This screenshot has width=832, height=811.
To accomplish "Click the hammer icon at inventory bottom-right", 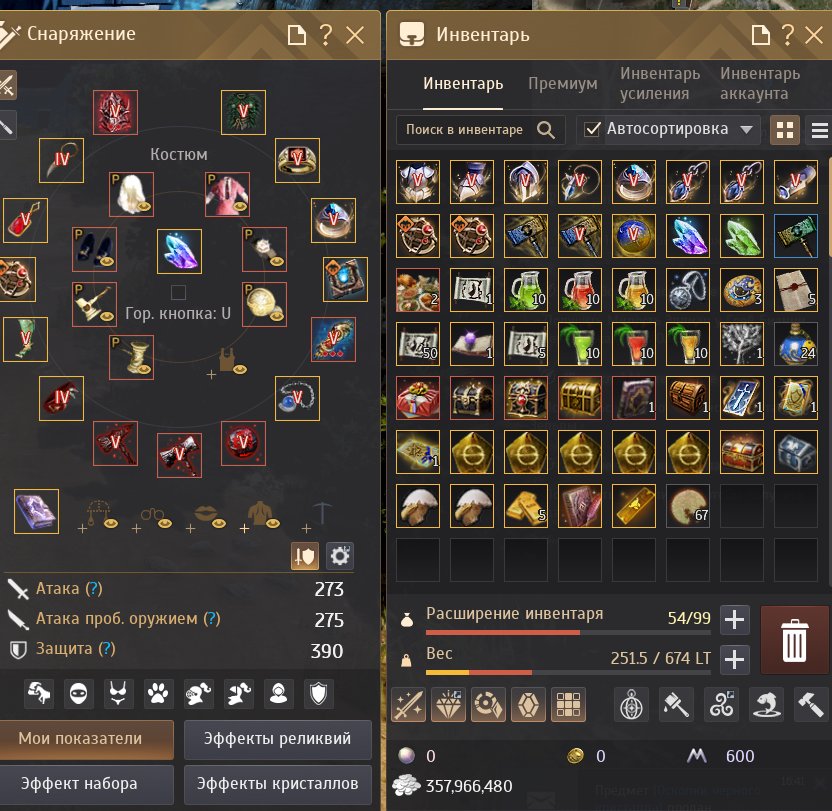I will (x=811, y=704).
